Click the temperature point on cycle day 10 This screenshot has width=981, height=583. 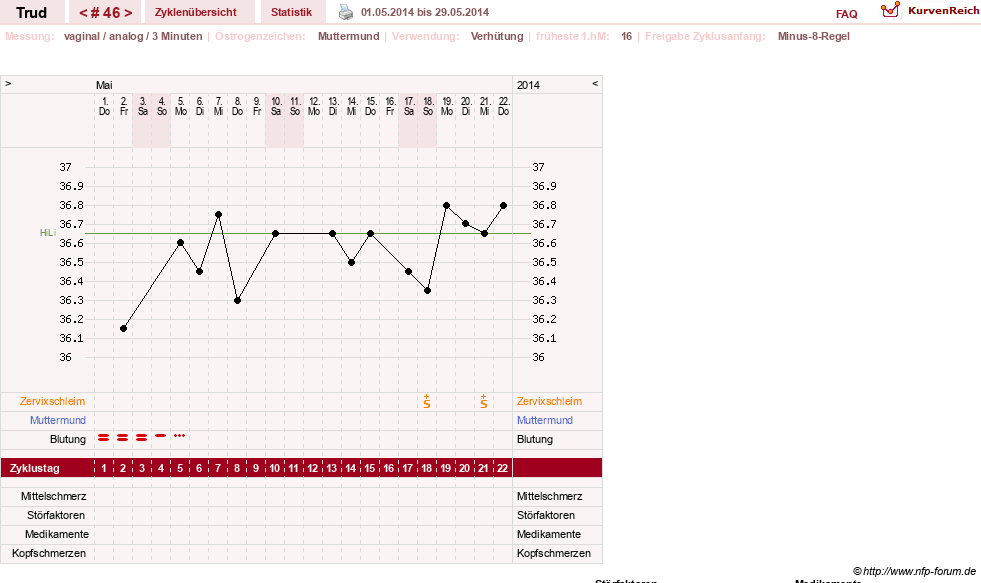(275, 233)
